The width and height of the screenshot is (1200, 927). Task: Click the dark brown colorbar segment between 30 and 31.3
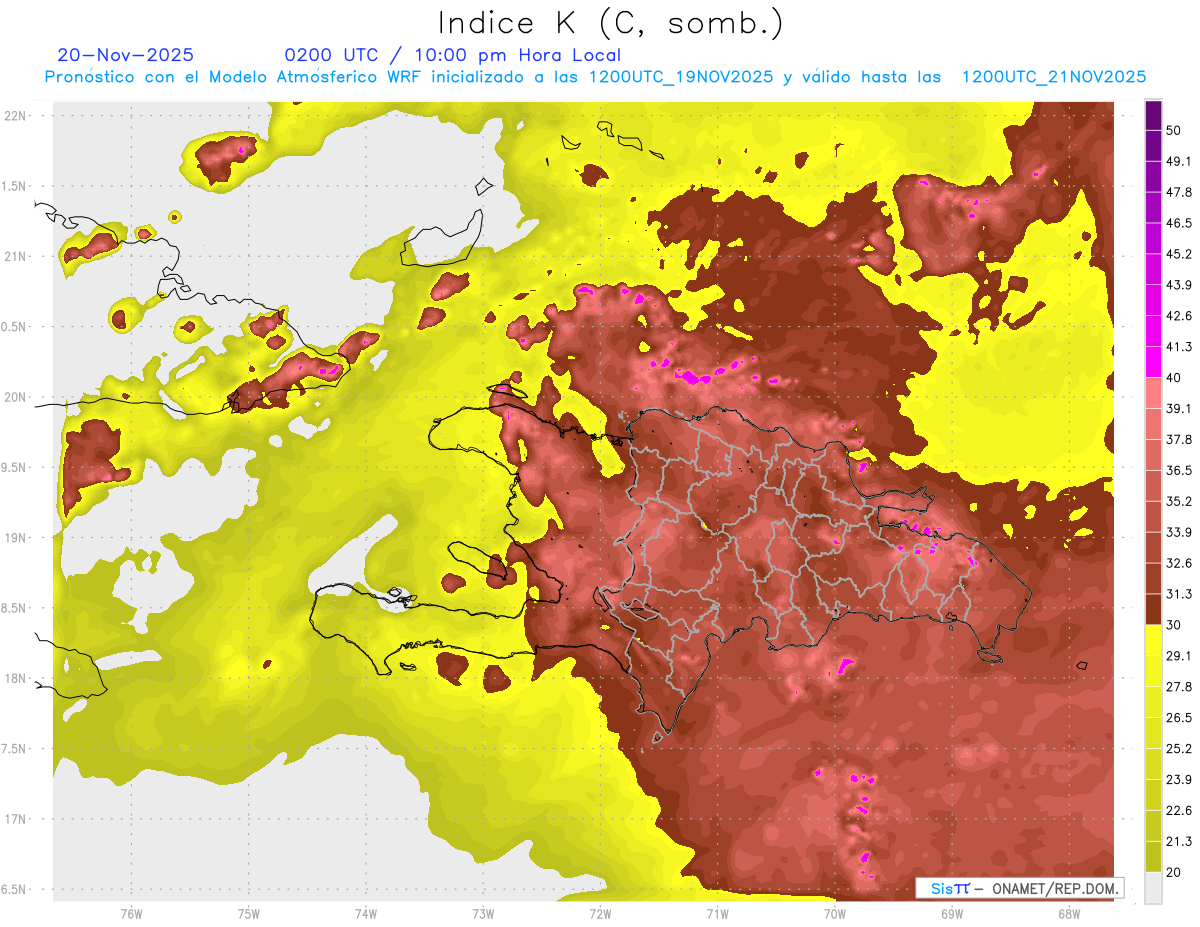pos(1153,609)
